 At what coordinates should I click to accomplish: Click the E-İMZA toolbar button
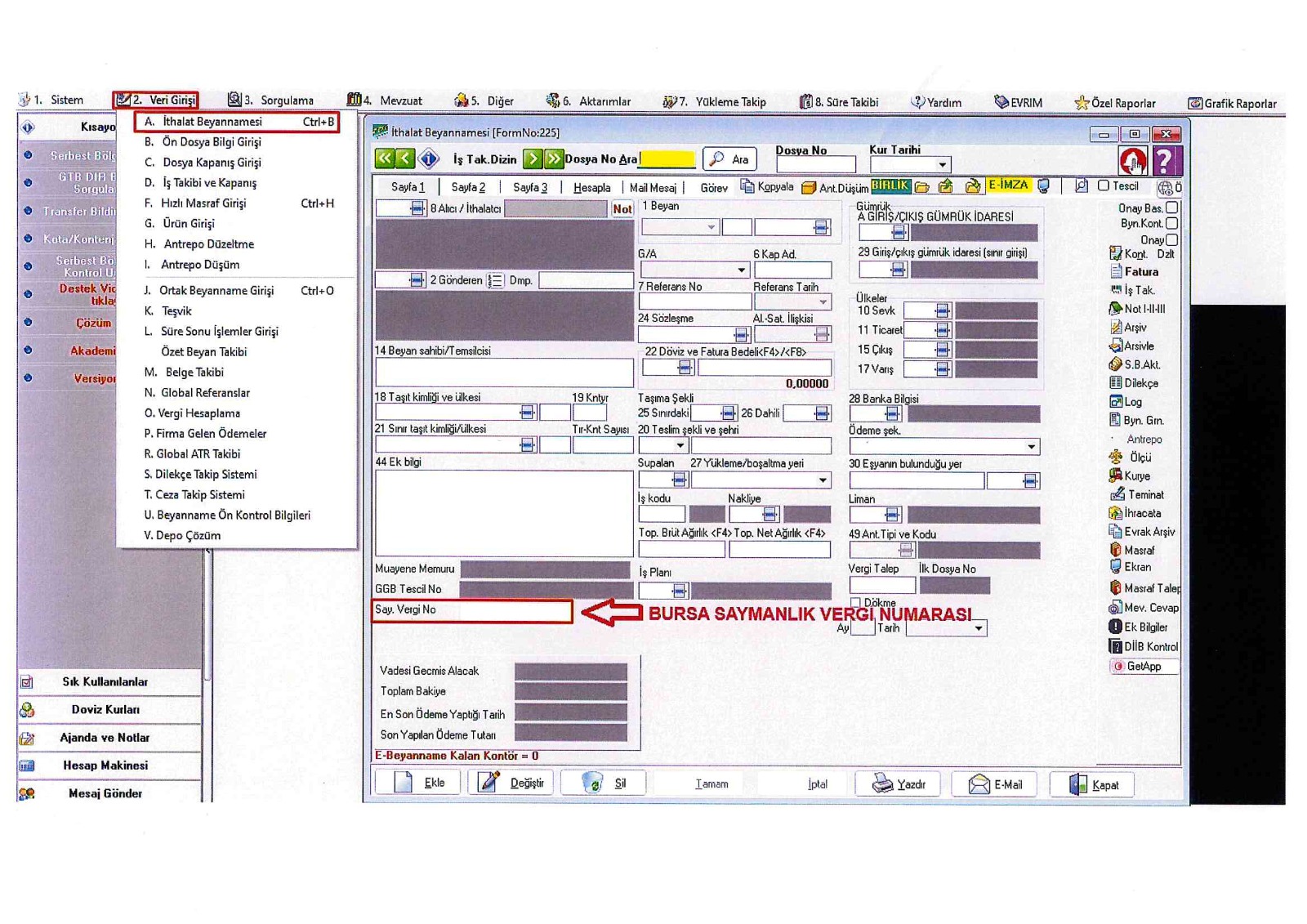click(1008, 185)
